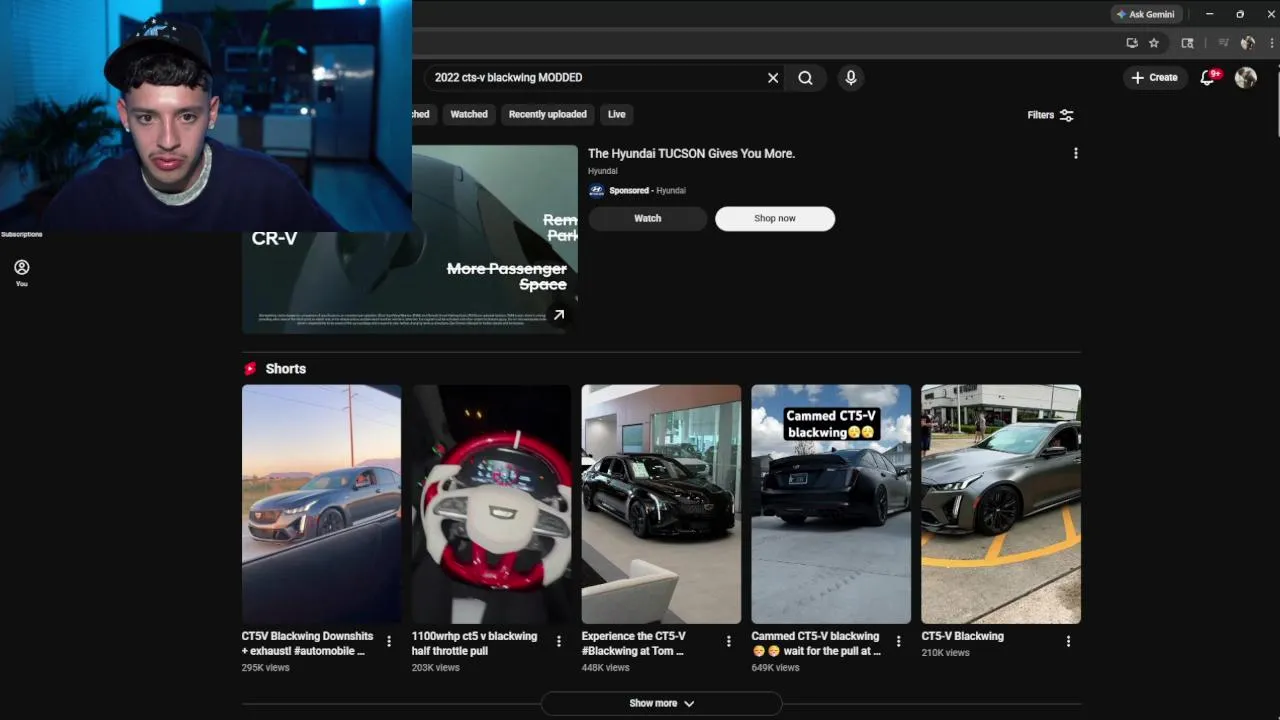The width and height of the screenshot is (1280, 720).
Task: Open the notifications bell
Action: pos(1208,78)
